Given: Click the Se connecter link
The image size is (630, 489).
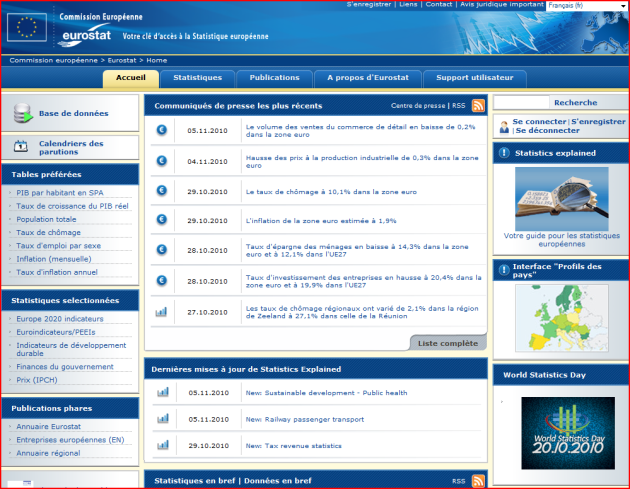Looking at the screenshot, I should click(x=539, y=121).
